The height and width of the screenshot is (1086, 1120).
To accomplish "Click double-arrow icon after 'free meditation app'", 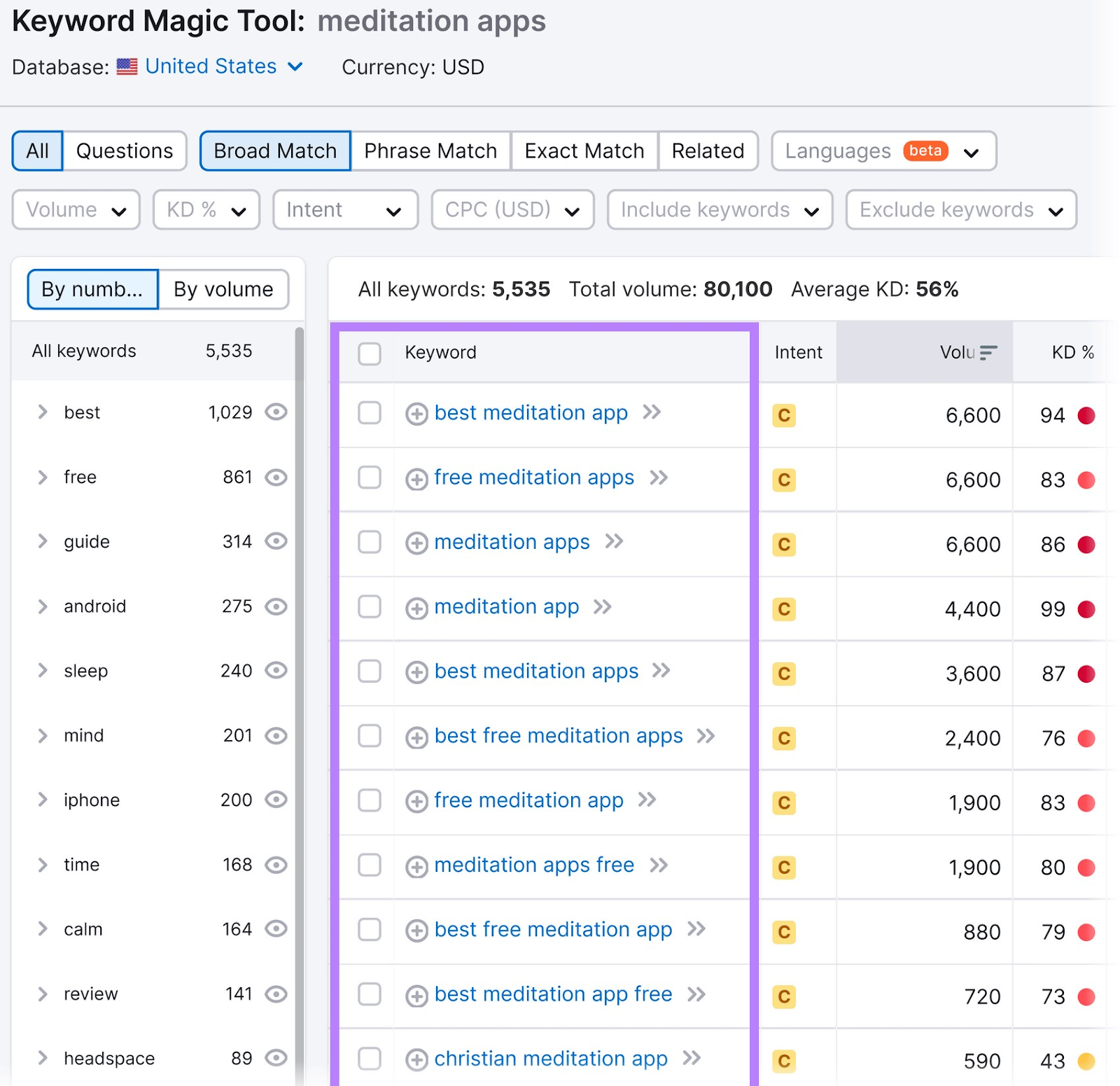I will [647, 800].
